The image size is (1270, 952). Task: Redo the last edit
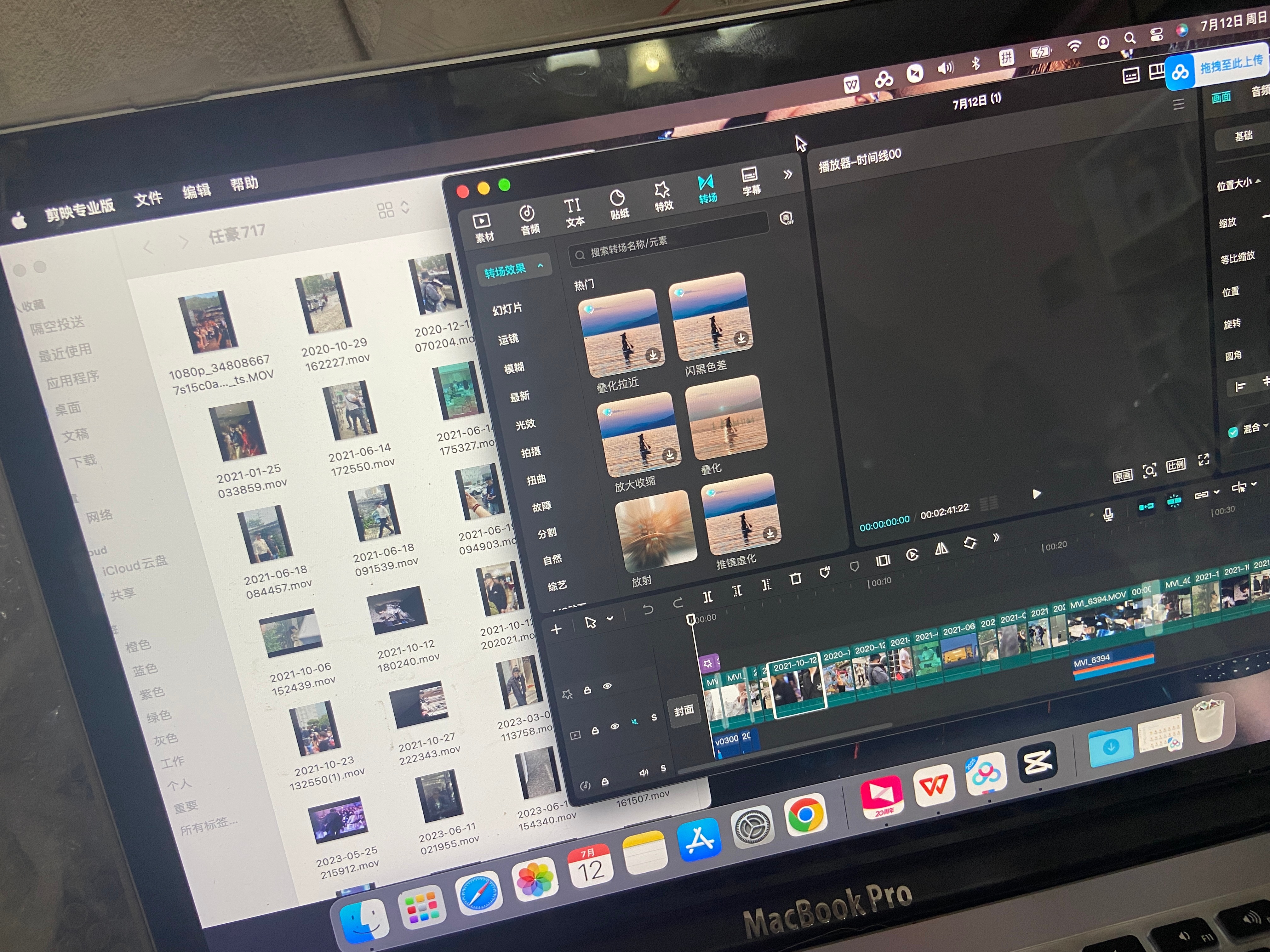[678, 603]
